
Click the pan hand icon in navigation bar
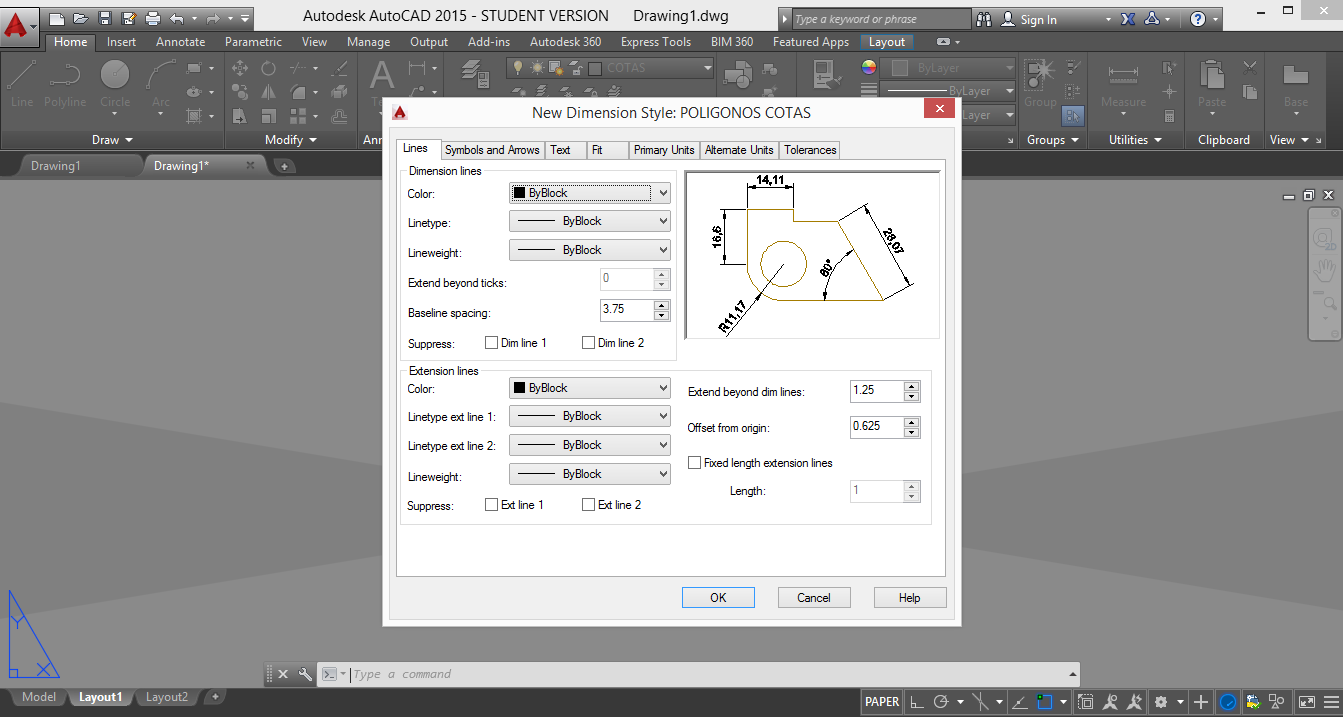1325,270
